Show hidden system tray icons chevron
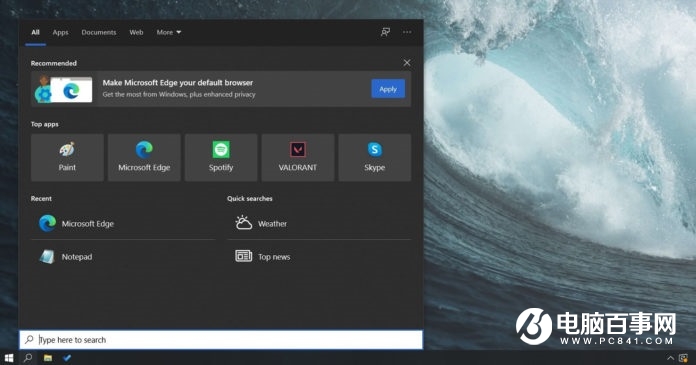This screenshot has height=365, width=696. coord(670,358)
